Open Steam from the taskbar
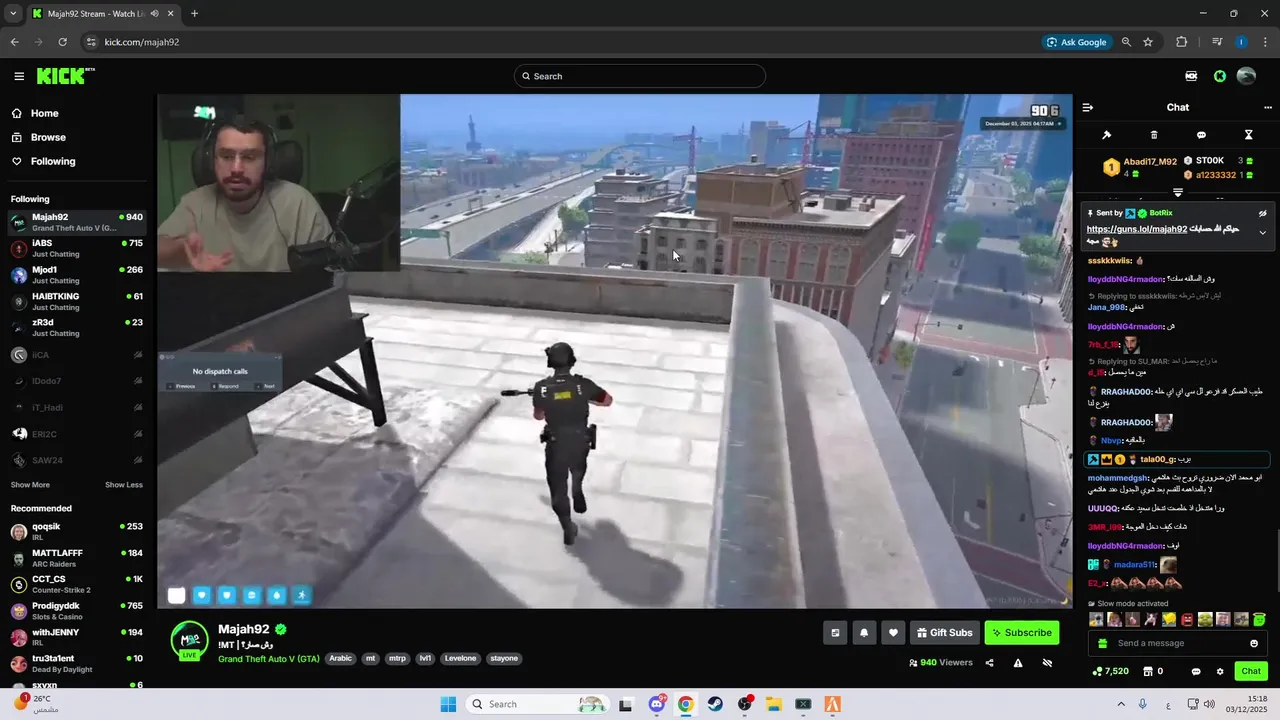This screenshot has width=1280, height=720. pyautogui.click(x=715, y=704)
